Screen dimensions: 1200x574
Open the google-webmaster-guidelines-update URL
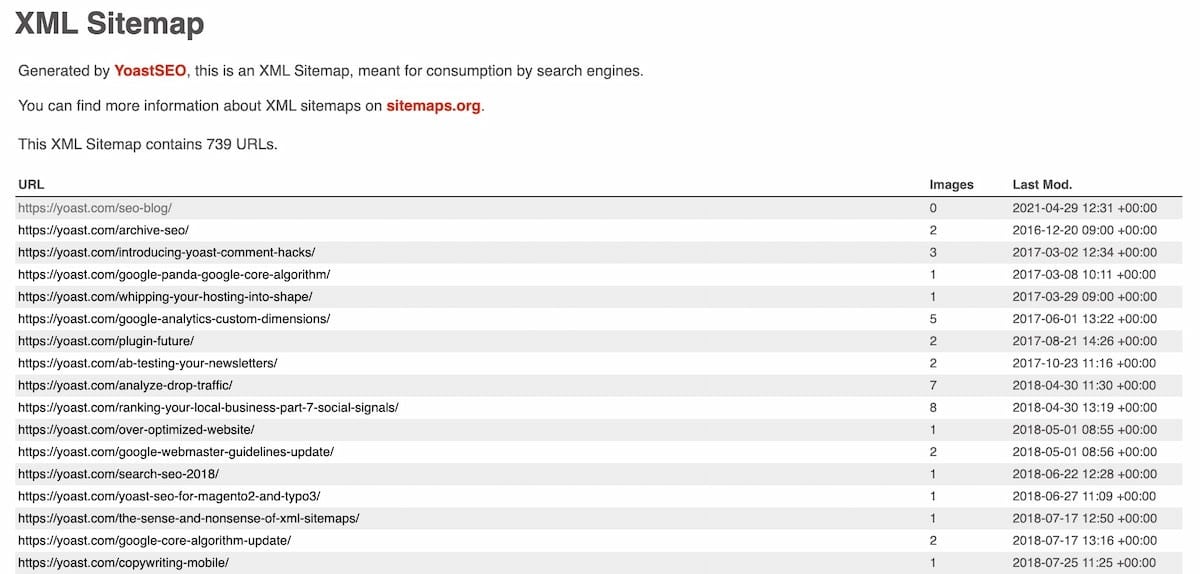pos(176,452)
